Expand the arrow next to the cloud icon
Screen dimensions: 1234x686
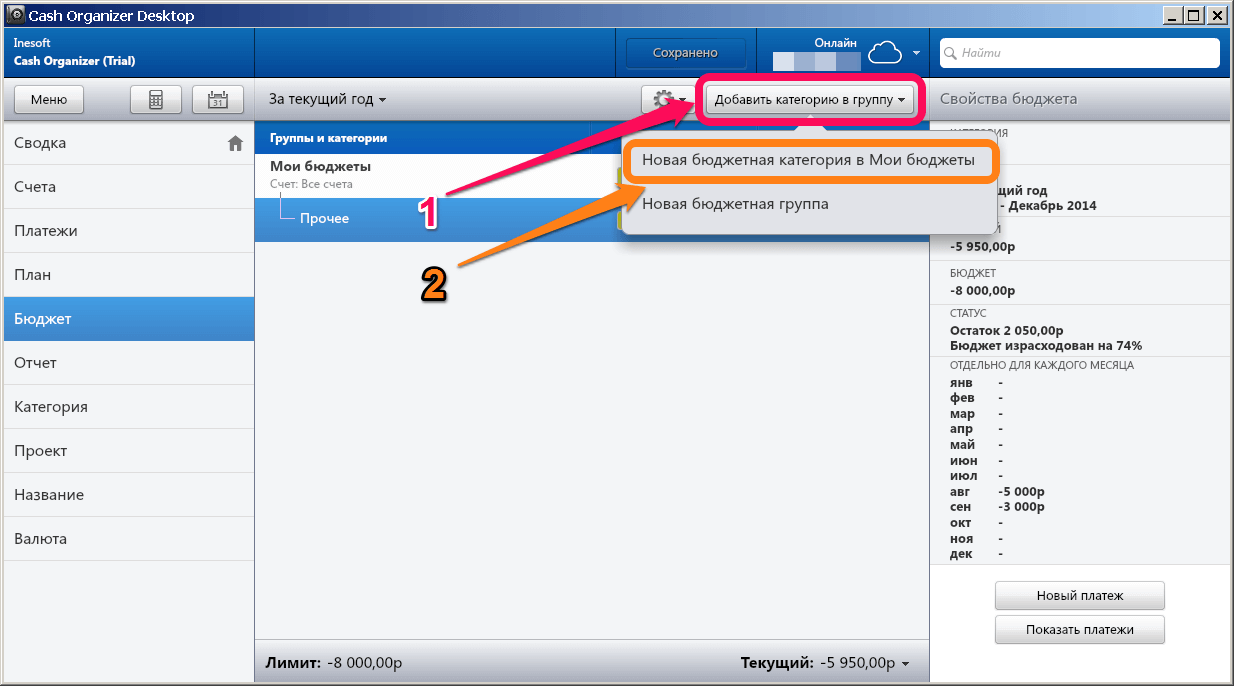point(916,52)
